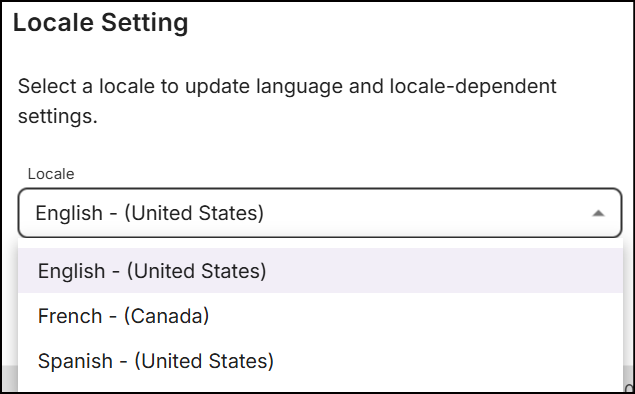Select Spanish - (United States) locale option
This screenshot has height=394, width=635.
[x=320, y=361]
